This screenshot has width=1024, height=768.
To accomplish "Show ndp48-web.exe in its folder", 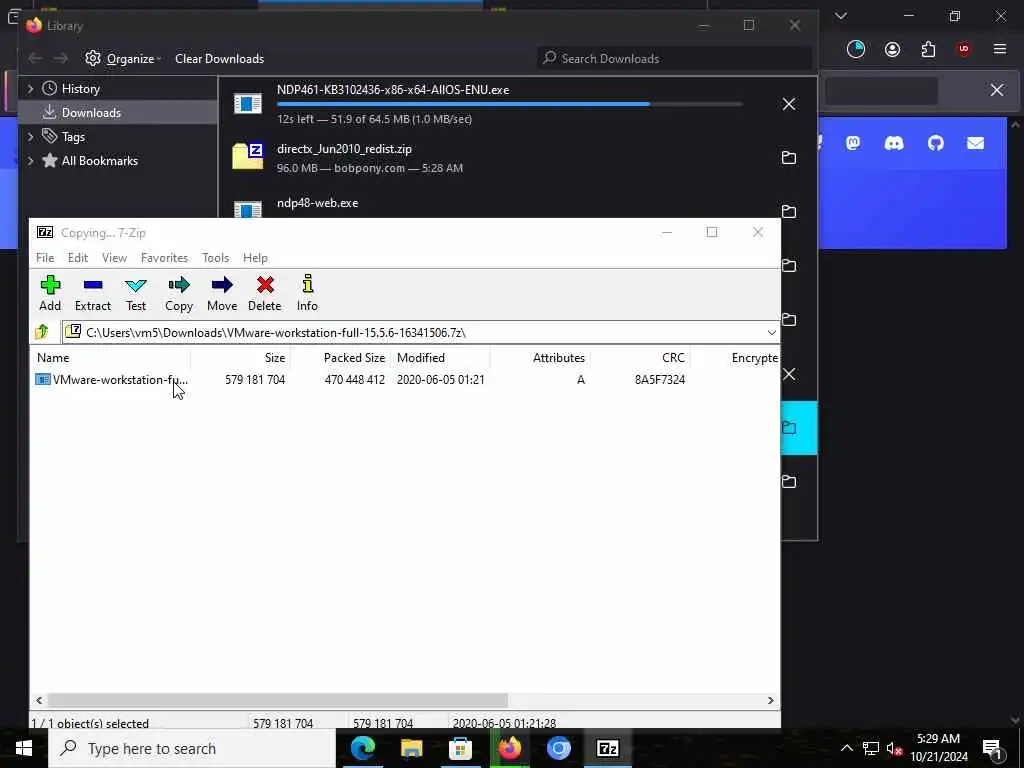I will coord(789,212).
